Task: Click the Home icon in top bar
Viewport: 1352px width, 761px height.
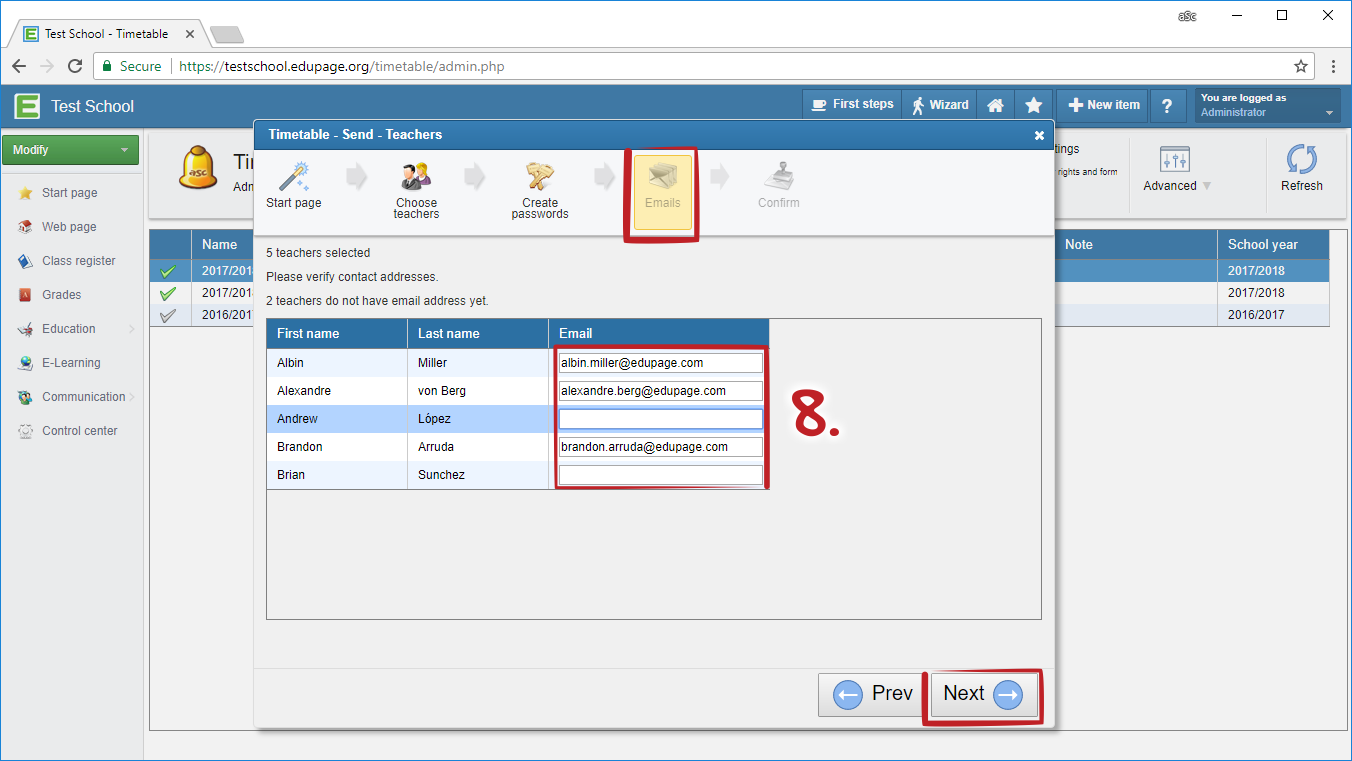Action: point(995,105)
